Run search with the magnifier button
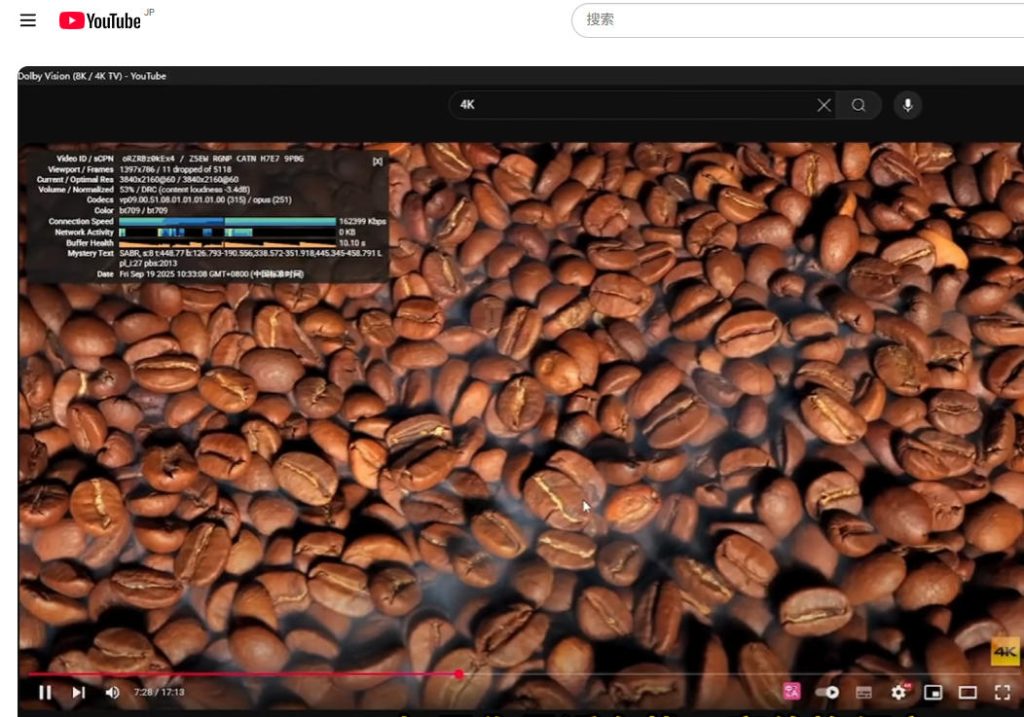Screen dimensions: 1024x717 pyautogui.click(x=859, y=105)
